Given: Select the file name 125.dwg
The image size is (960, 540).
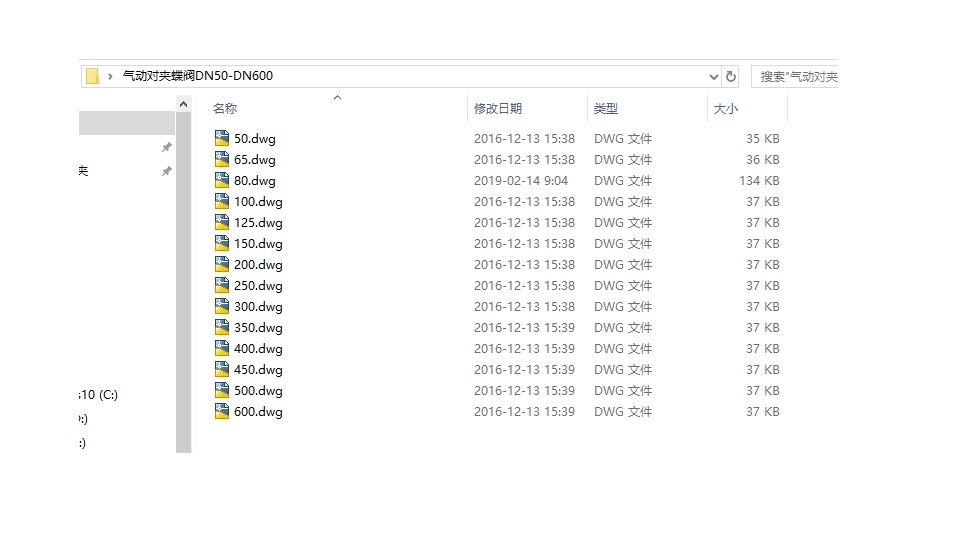Looking at the screenshot, I should [258, 223].
